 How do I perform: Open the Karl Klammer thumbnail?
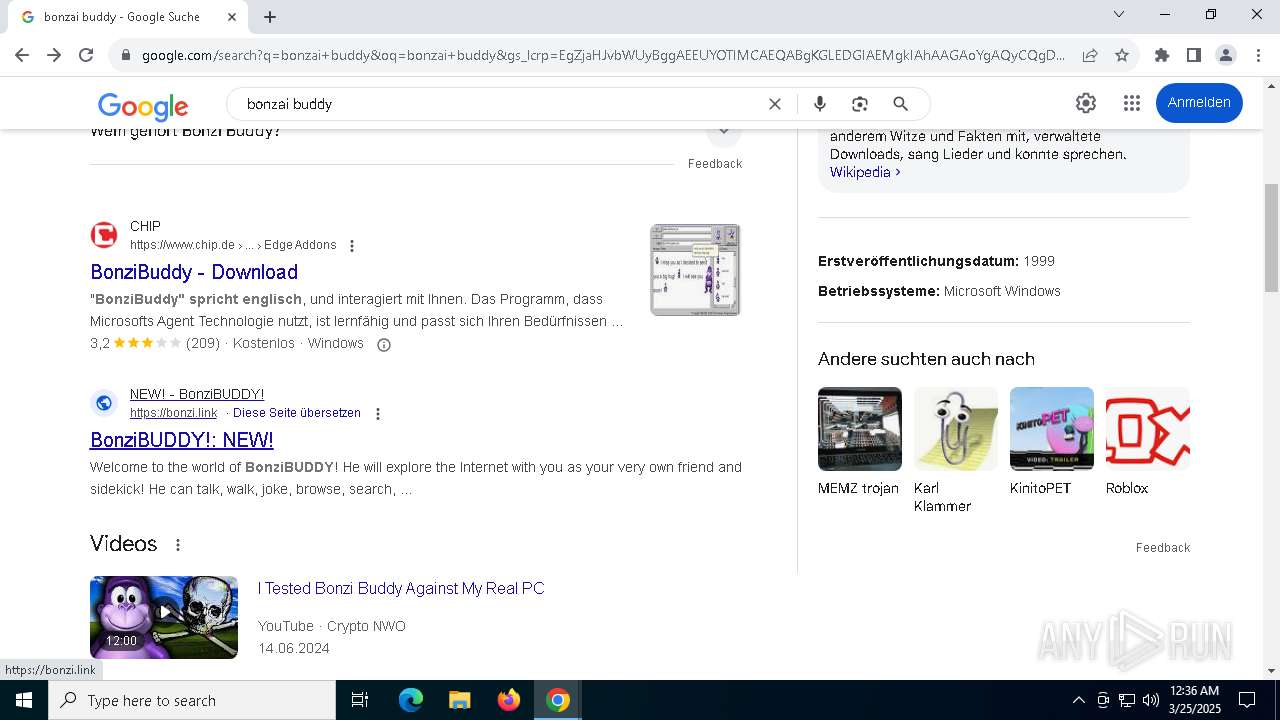tap(956, 429)
